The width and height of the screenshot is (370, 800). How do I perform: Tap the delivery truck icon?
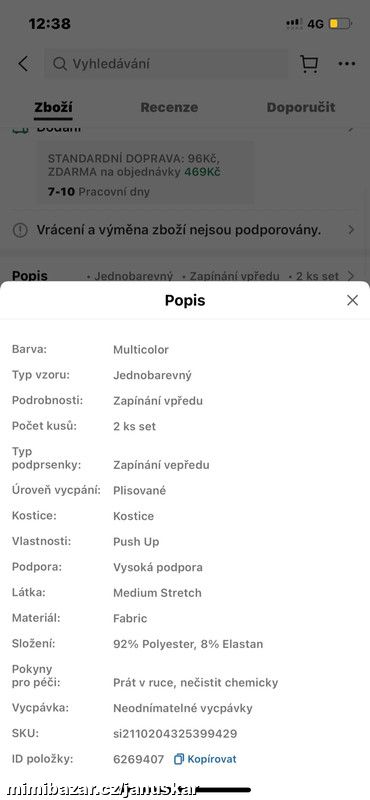click(x=20, y=129)
